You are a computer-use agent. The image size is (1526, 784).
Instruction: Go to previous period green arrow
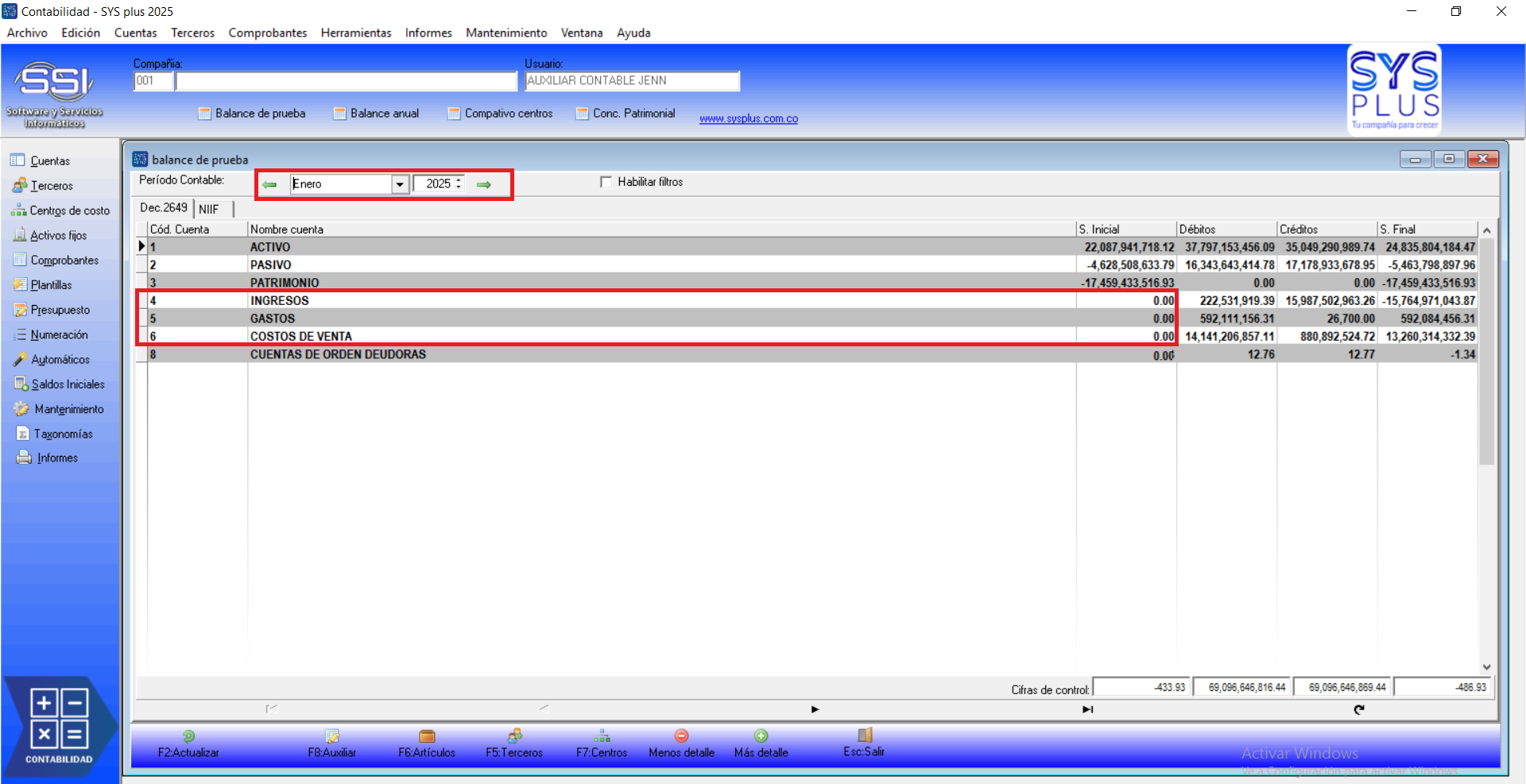coord(270,184)
